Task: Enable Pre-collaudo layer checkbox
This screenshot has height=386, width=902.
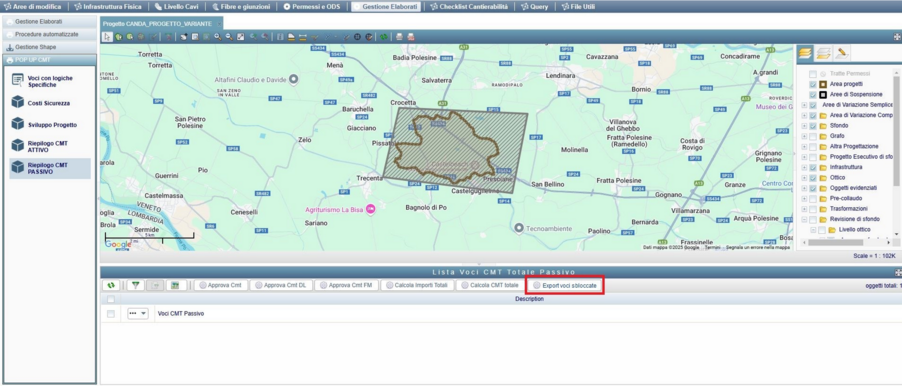Action: [812, 198]
